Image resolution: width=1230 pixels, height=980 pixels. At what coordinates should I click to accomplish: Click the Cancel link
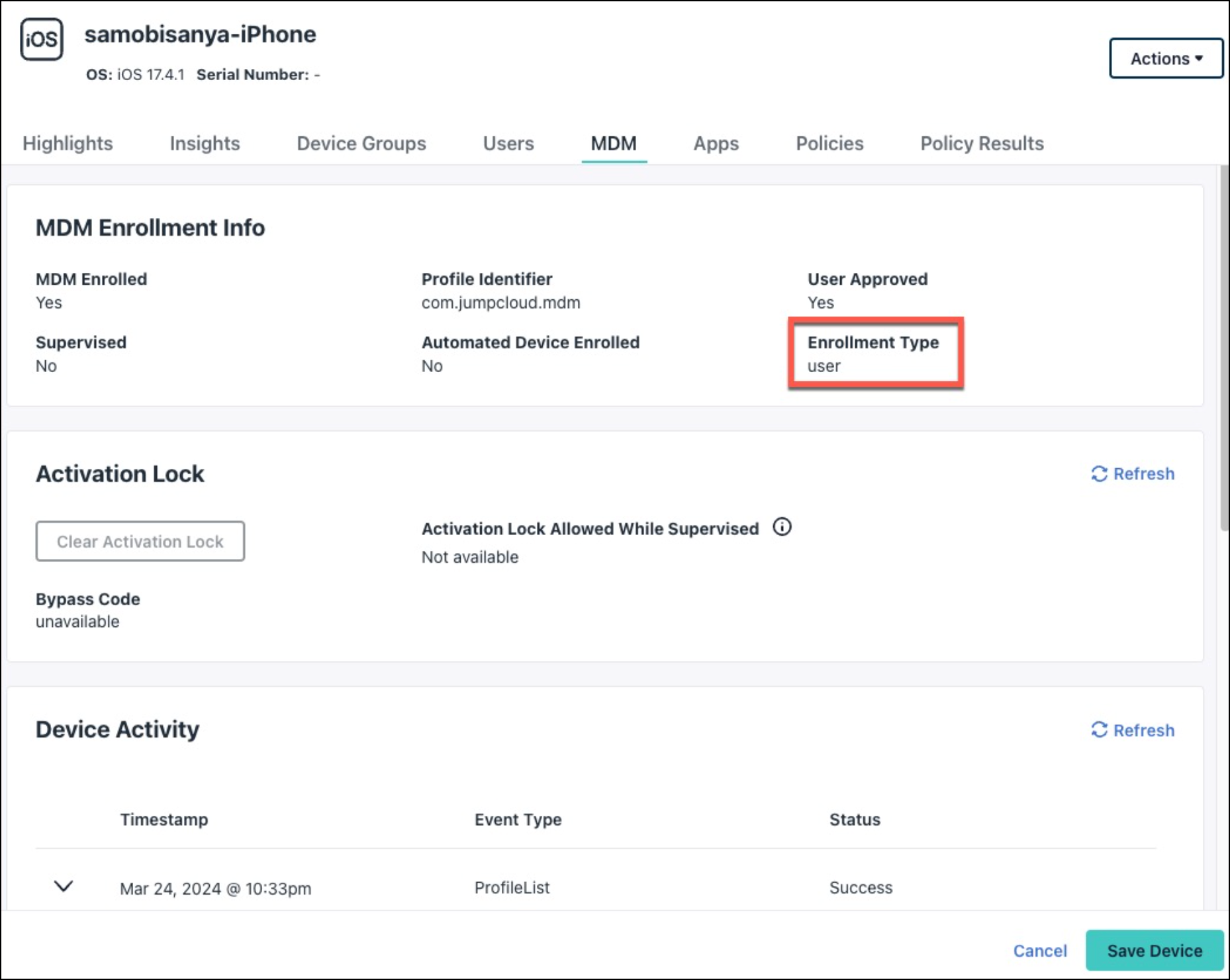[x=1040, y=950]
